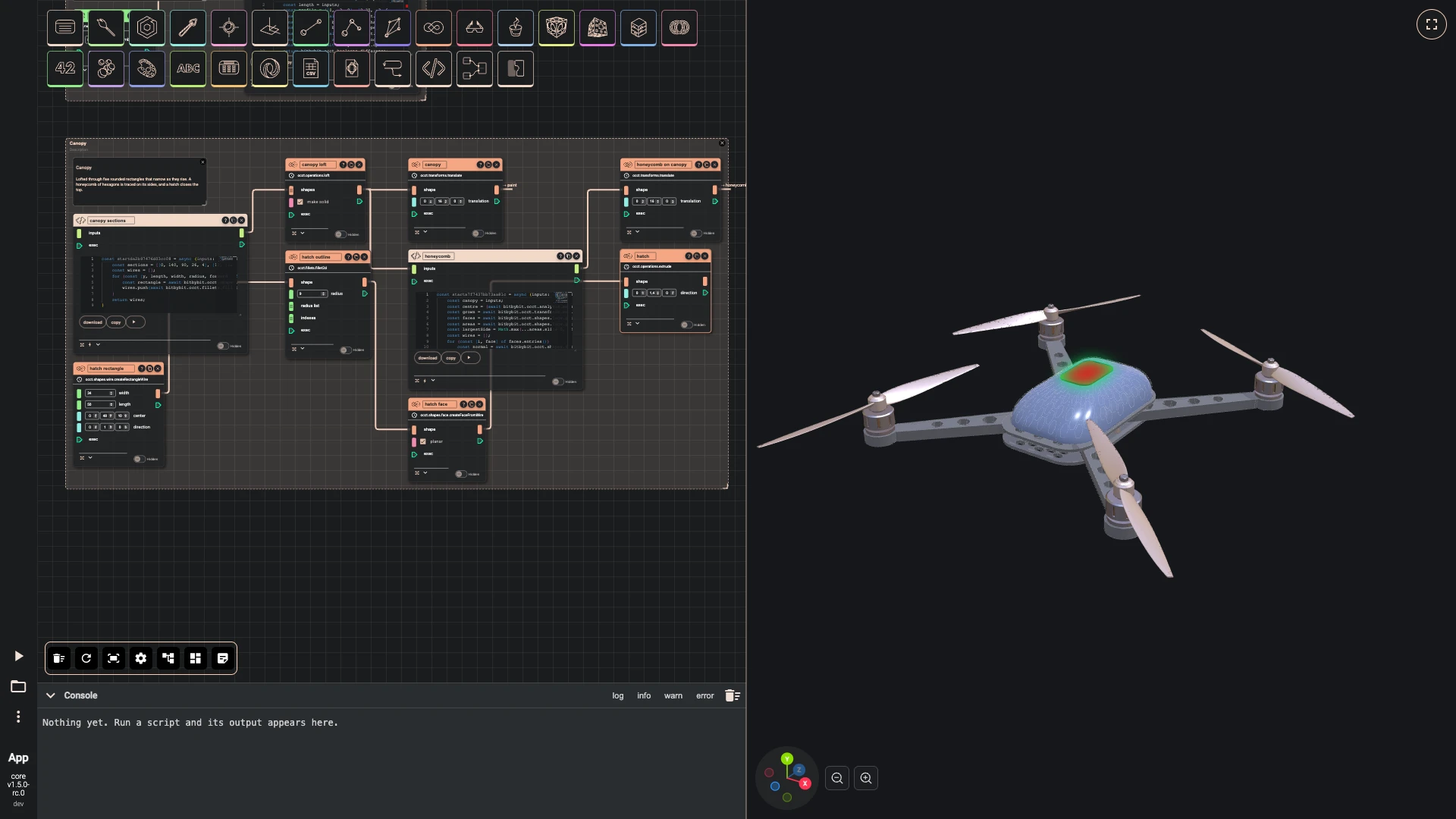The image size is (1456, 819).
Task: Select the color palette category icon
Action: pyautogui.click(x=147, y=69)
